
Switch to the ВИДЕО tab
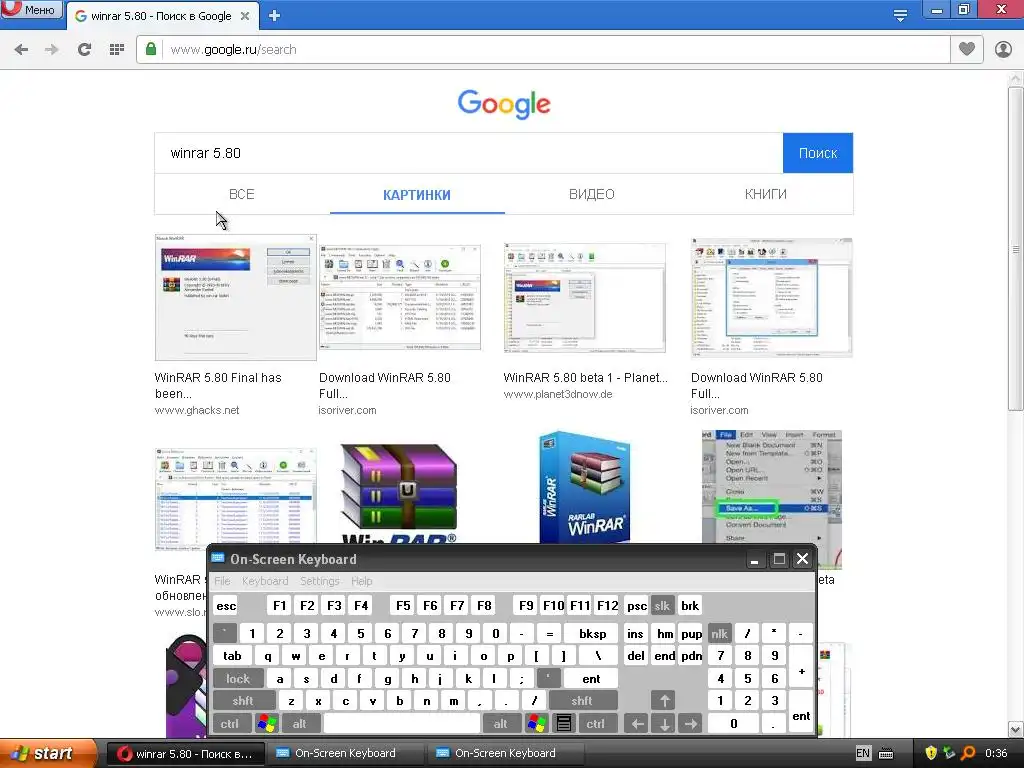[592, 194]
